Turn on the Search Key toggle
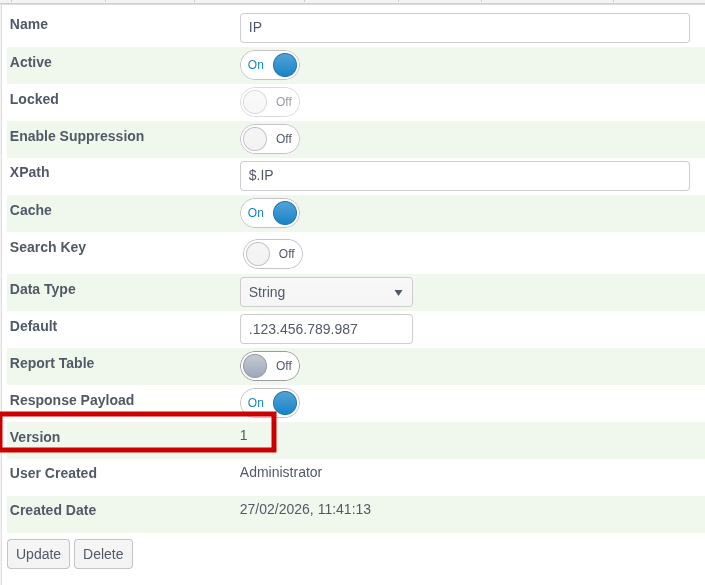 (272, 254)
